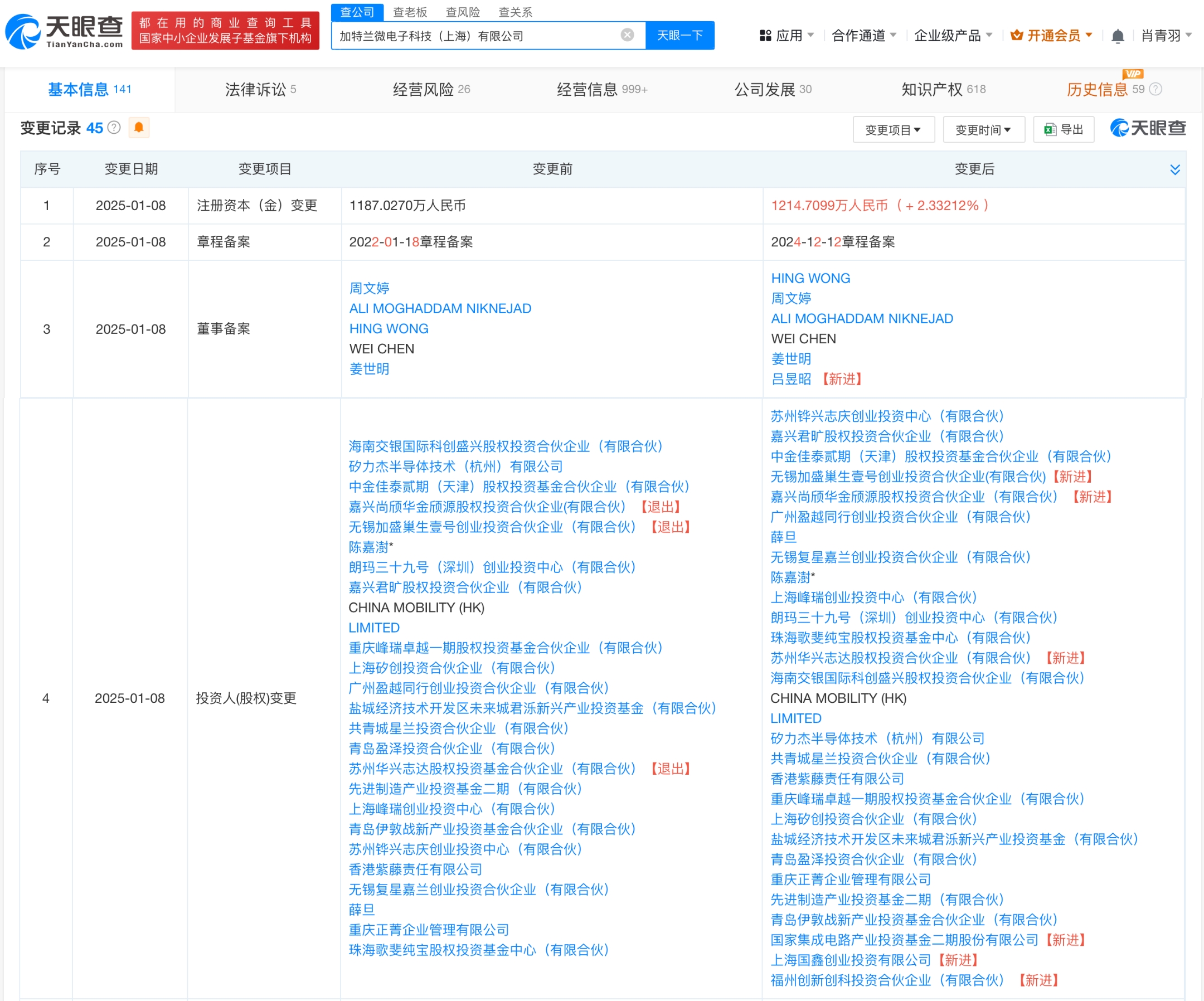Select 1187.0270万人民币 previous capital
Screen dimensions: 1204x1001
point(407,205)
